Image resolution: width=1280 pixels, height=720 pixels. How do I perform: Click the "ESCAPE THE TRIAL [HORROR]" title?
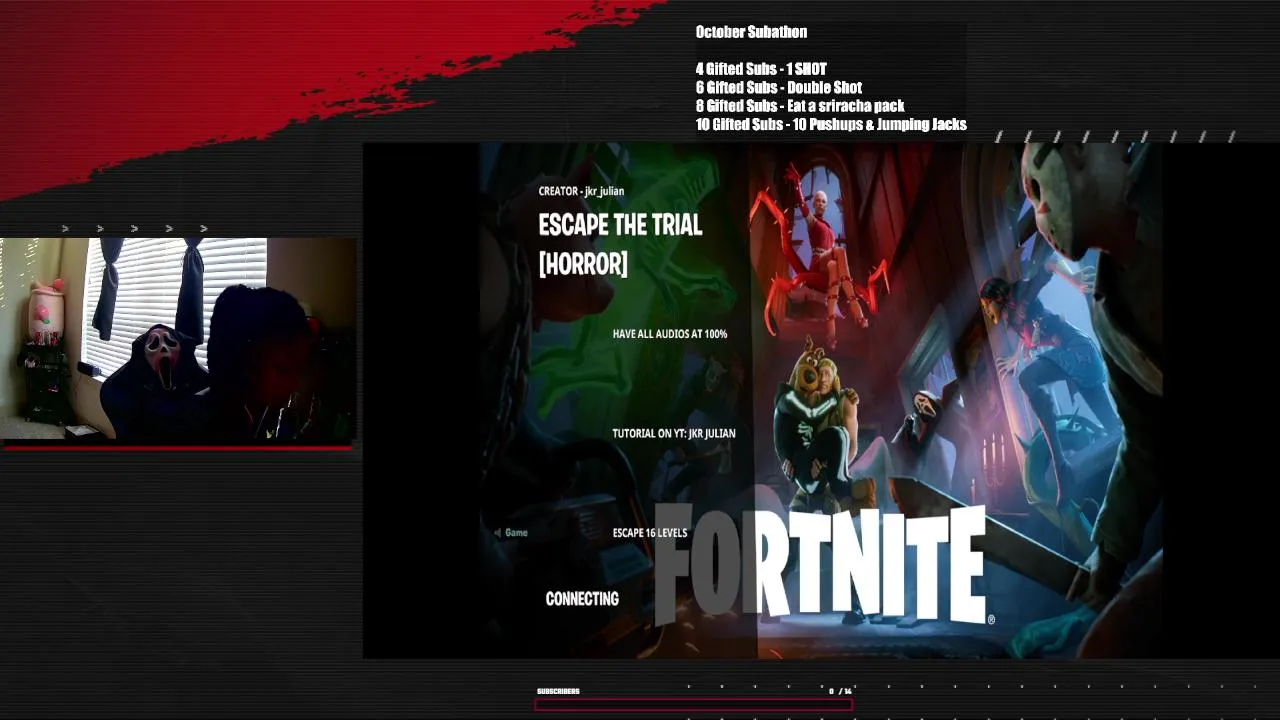[620, 244]
